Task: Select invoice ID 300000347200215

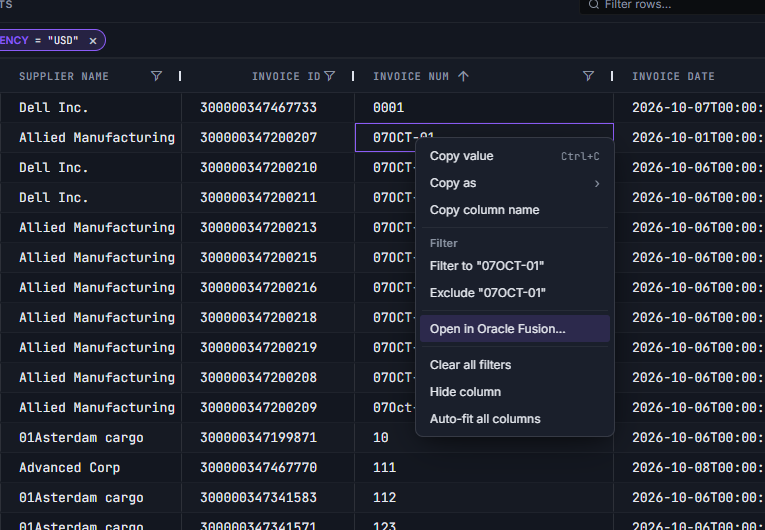Action: [x=268, y=258]
